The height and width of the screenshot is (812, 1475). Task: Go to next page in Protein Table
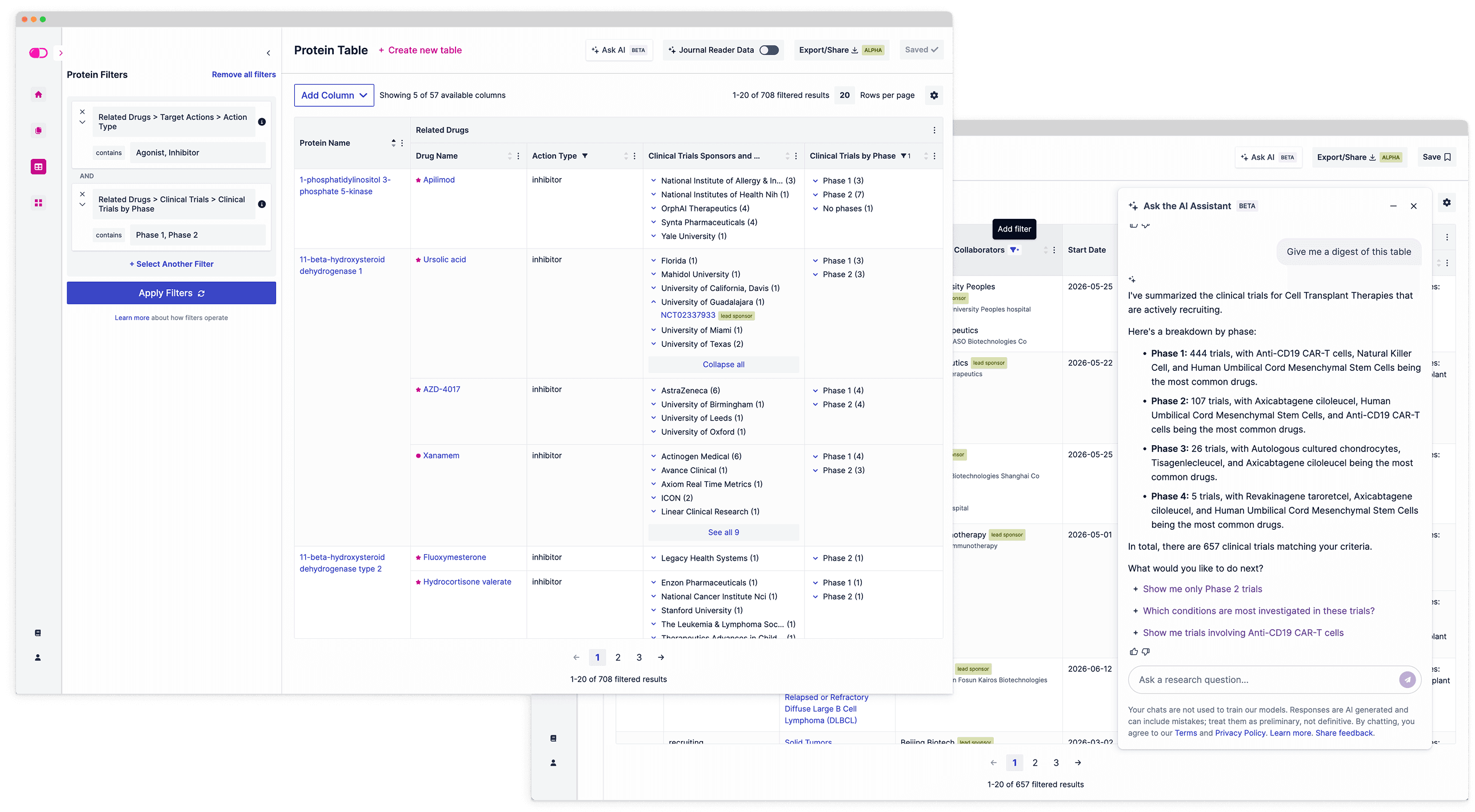tap(661, 657)
